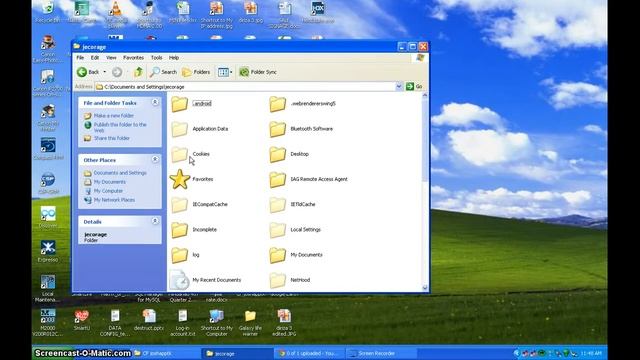Image resolution: width=640 pixels, height=360 pixels.
Task: Click the Expresso desktop icon
Action: [48, 251]
